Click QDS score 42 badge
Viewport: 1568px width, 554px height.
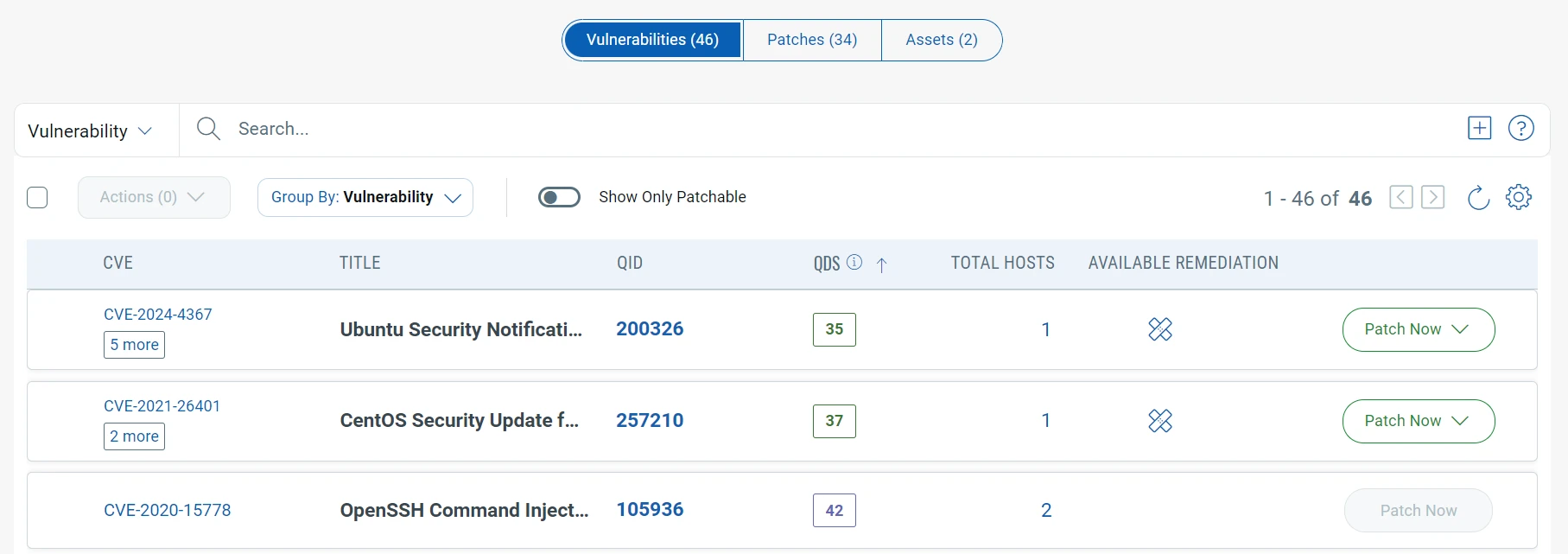835,511
